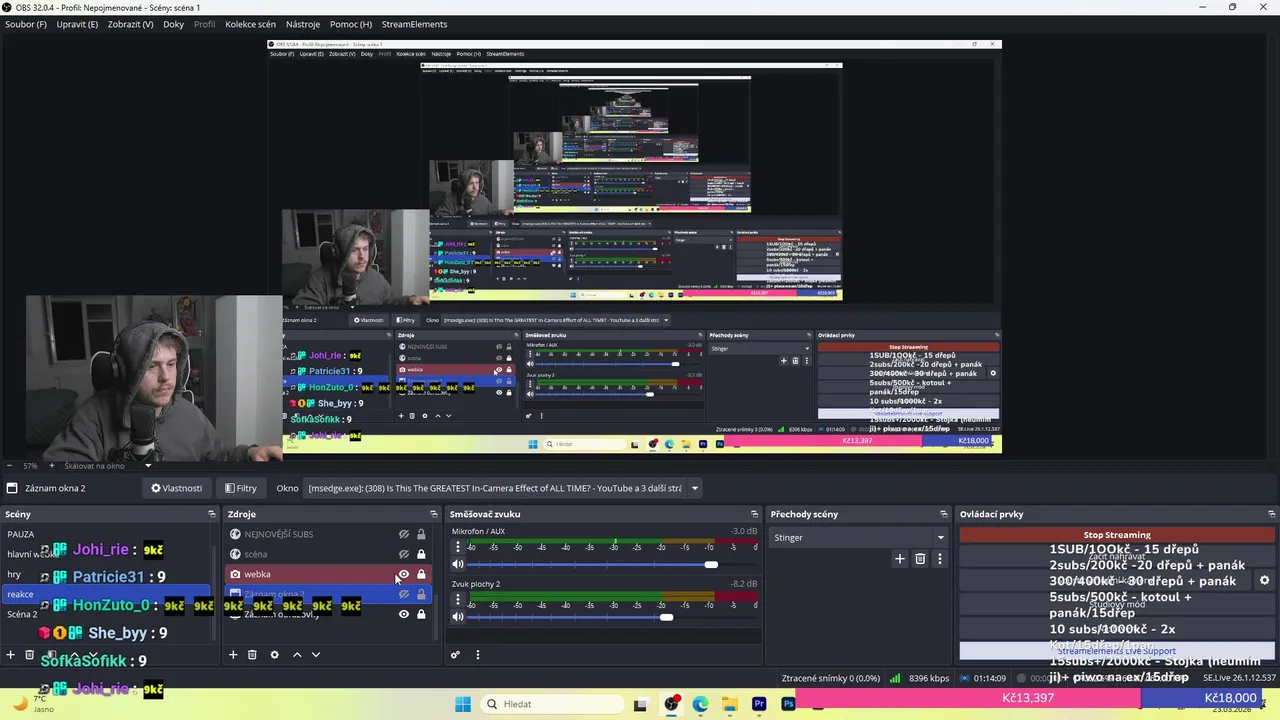The height and width of the screenshot is (720, 1280).
Task: Move selected source up in the list
Action: (297, 655)
